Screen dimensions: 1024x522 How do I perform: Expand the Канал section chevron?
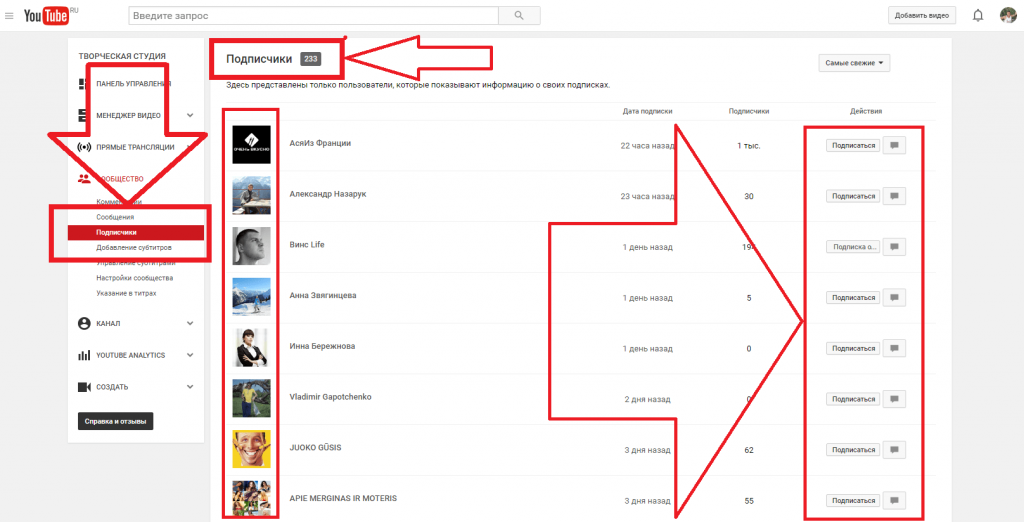point(190,323)
